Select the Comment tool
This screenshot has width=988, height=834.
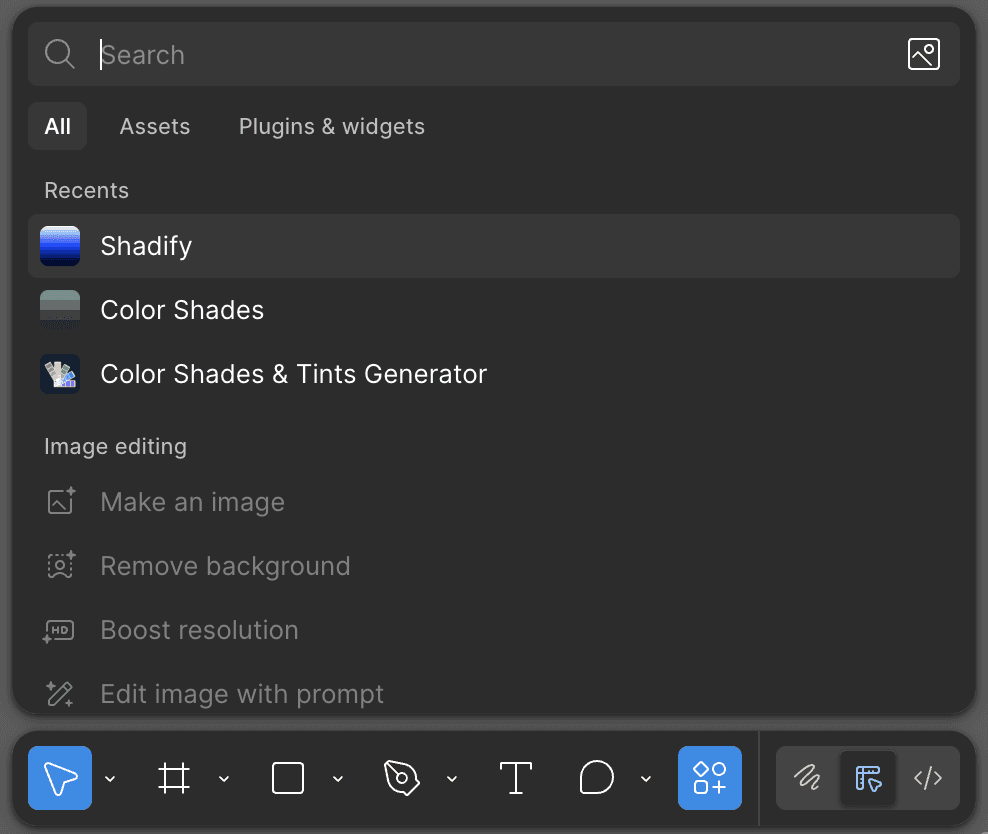(x=596, y=778)
